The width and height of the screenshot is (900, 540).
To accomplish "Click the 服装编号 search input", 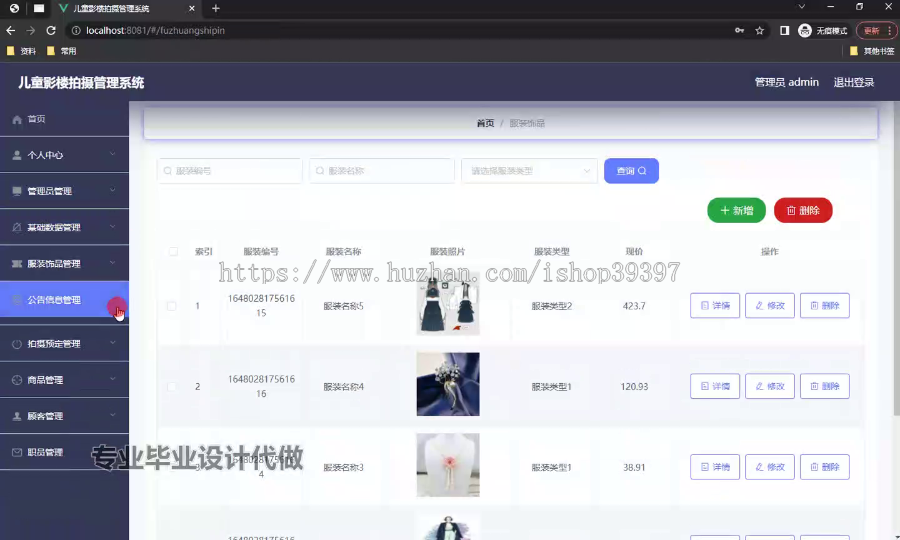I will (x=230, y=171).
